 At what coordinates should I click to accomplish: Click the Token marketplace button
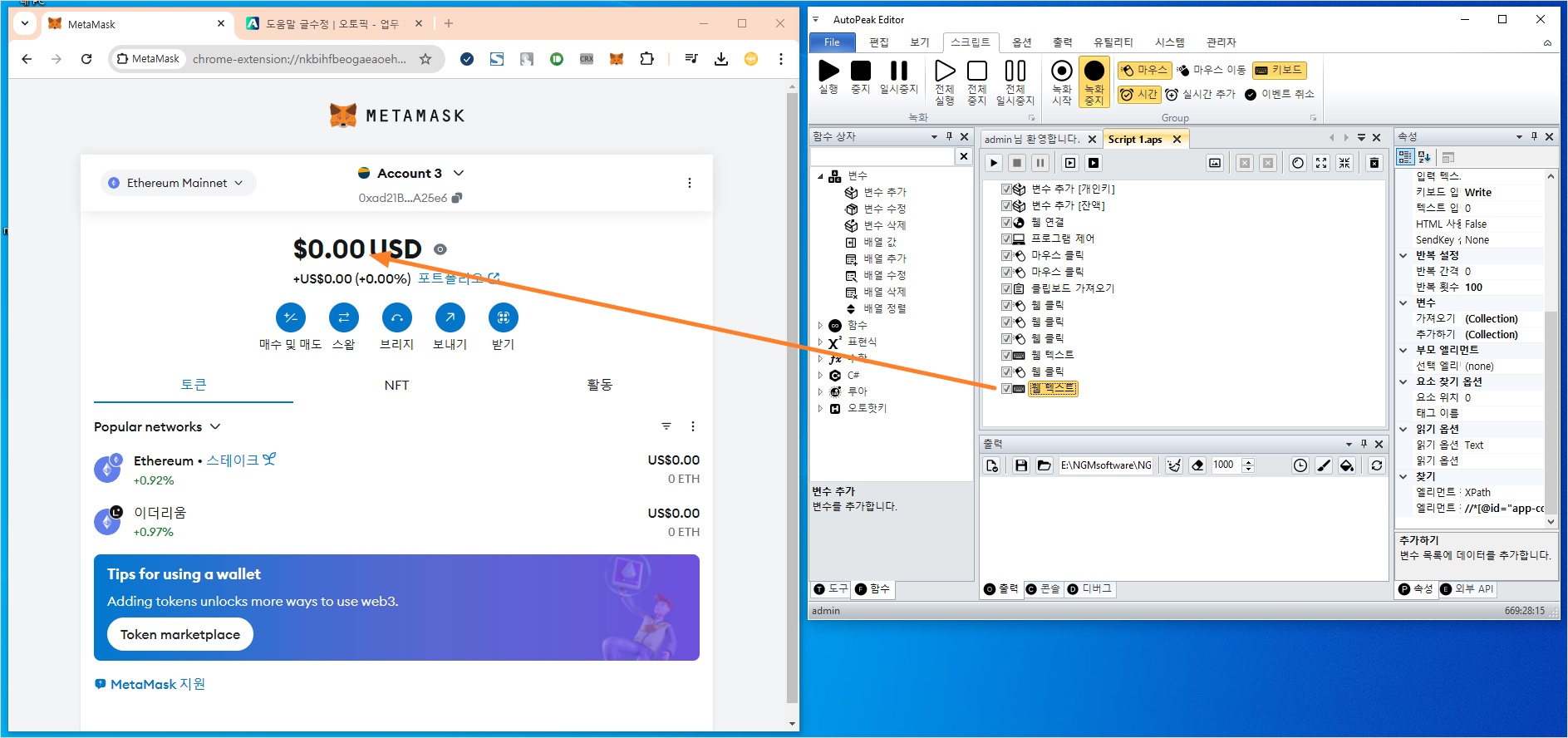click(180, 634)
